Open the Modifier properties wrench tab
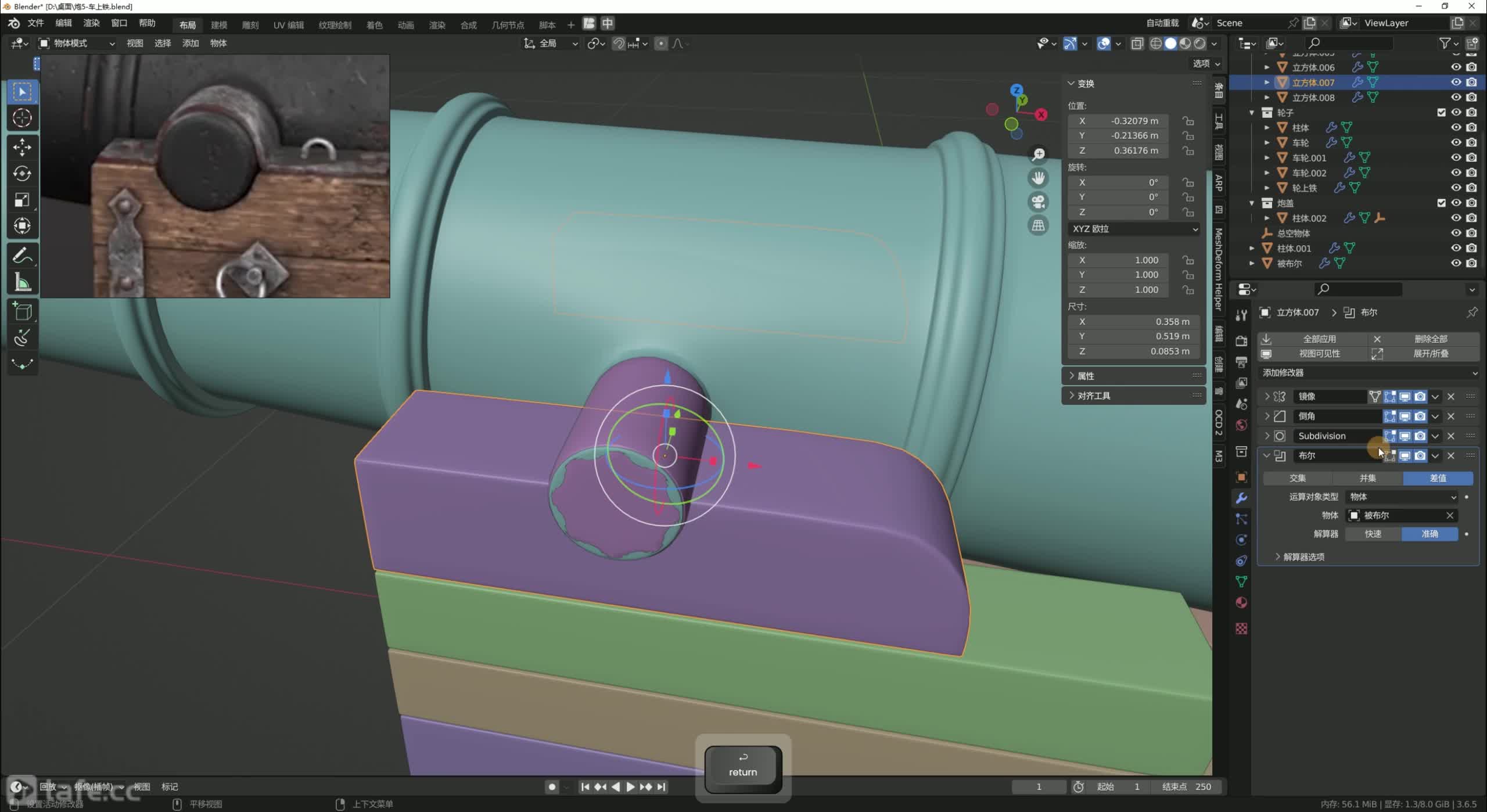 pos(1241,498)
